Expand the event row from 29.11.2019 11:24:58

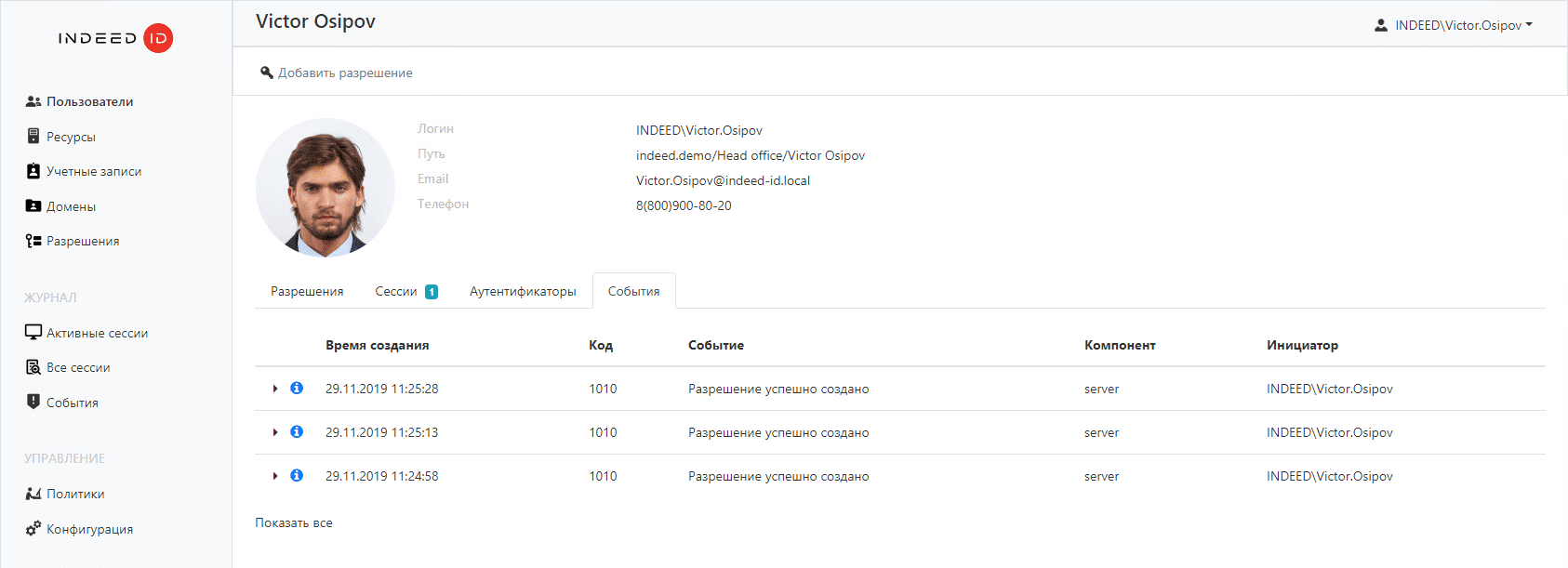tap(275, 476)
